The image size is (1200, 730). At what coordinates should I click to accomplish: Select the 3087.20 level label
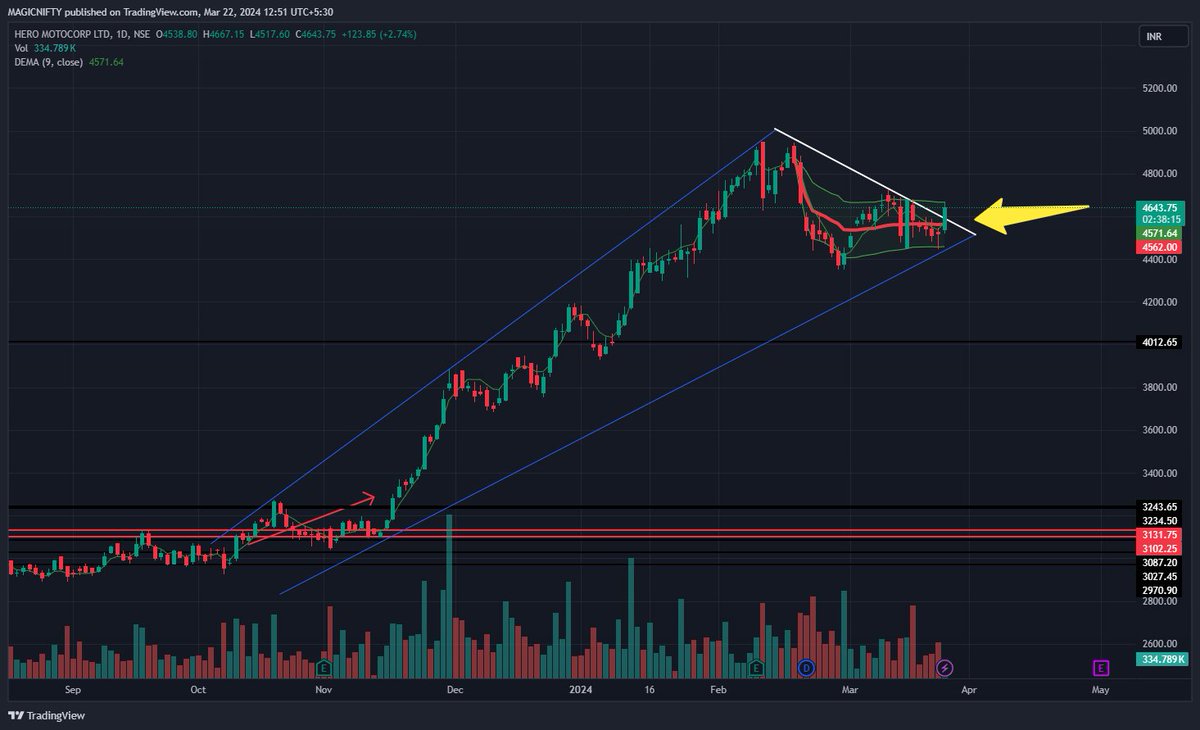[1161, 563]
